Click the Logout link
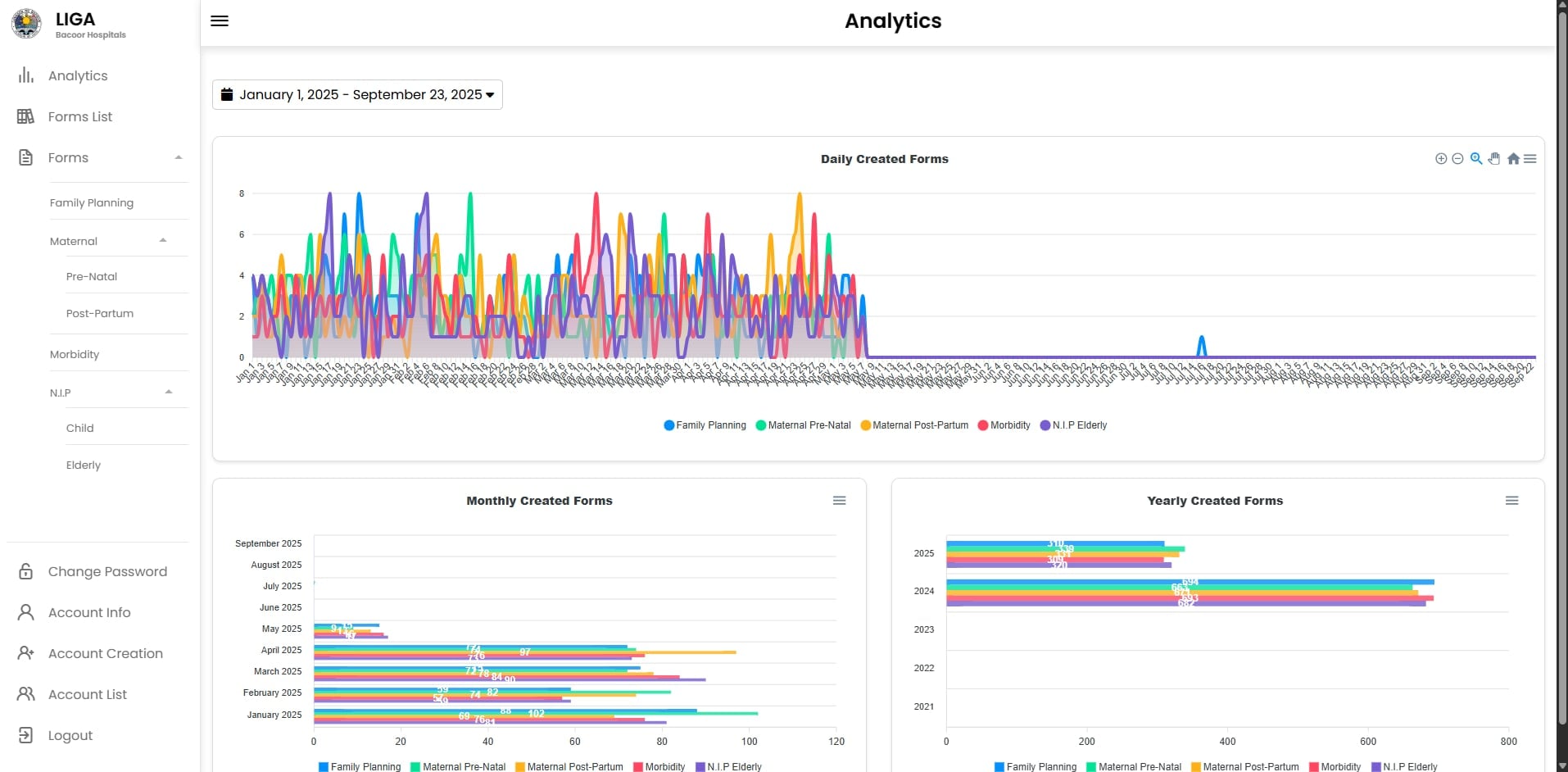This screenshot has width=1568, height=772. pyautogui.click(x=70, y=736)
